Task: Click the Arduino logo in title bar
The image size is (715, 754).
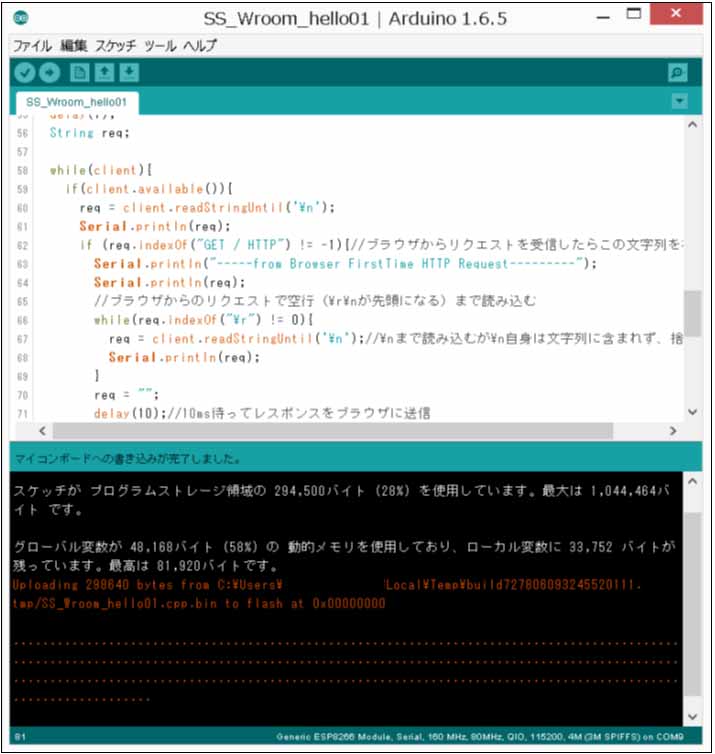Action: click(x=21, y=18)
